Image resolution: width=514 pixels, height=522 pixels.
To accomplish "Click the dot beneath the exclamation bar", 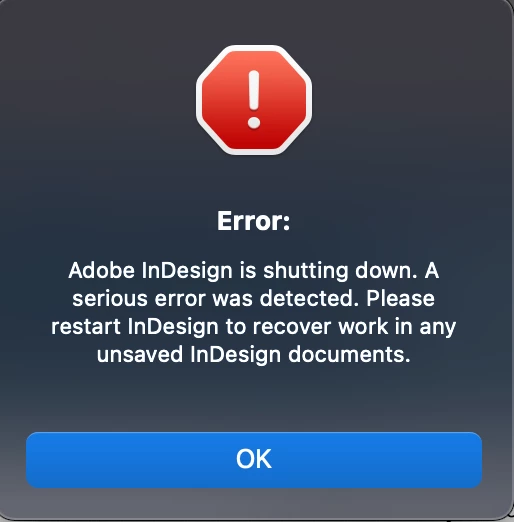I will pyautogui.click(x=254, y=122).
